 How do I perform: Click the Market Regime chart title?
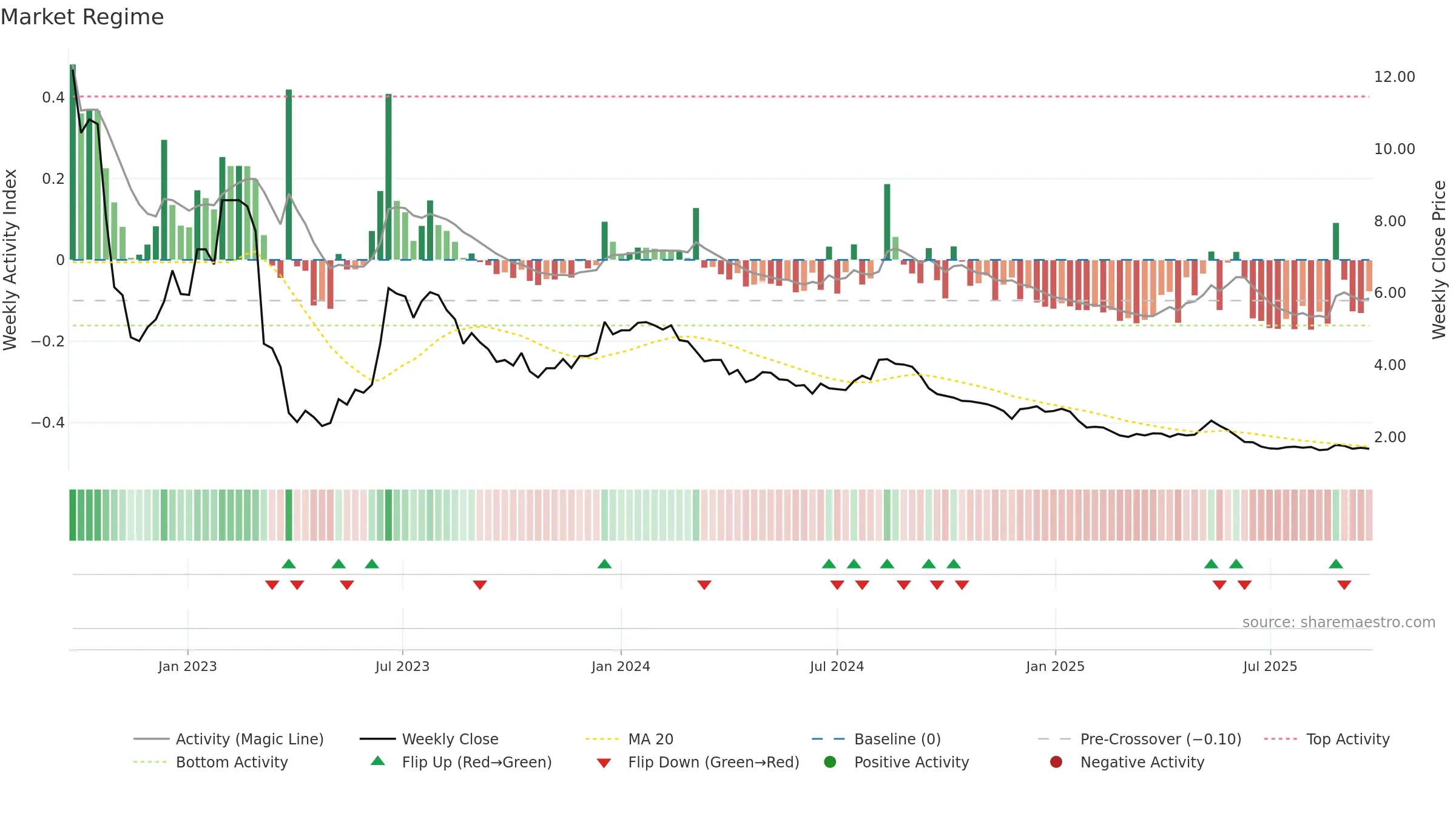tap(82, 17)
